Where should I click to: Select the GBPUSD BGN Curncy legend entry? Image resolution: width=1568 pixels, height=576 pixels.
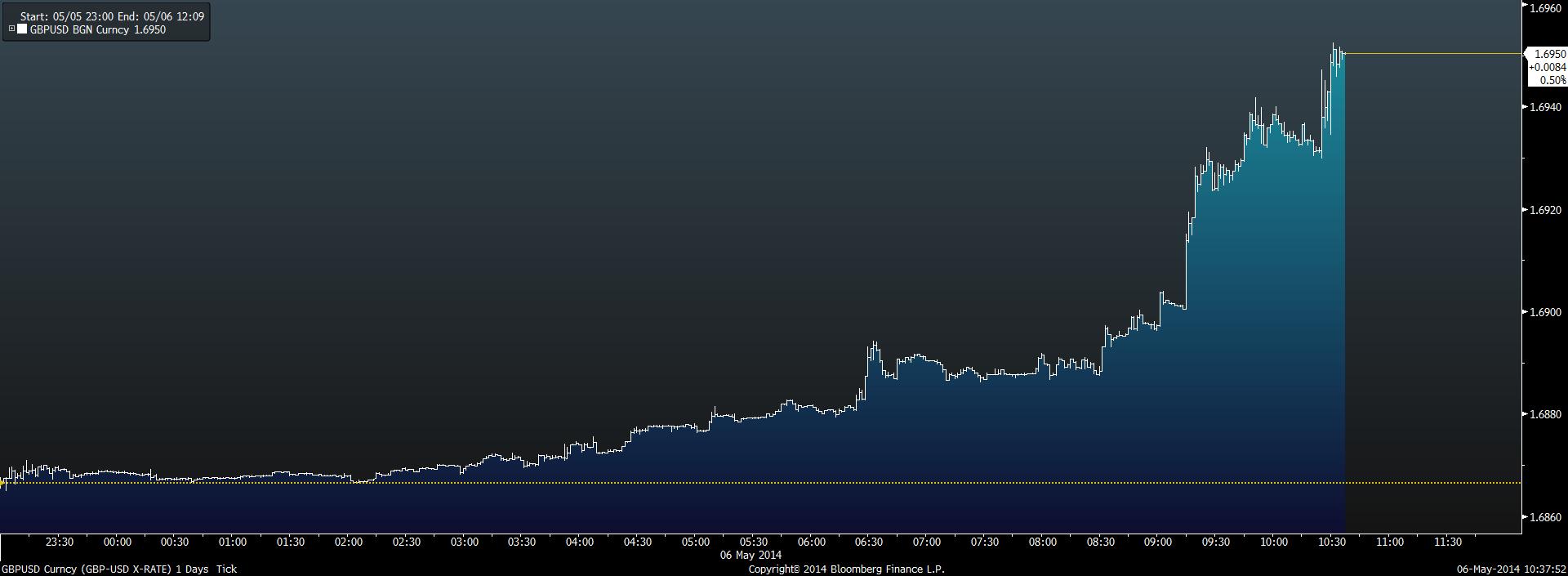coord(98,29)
